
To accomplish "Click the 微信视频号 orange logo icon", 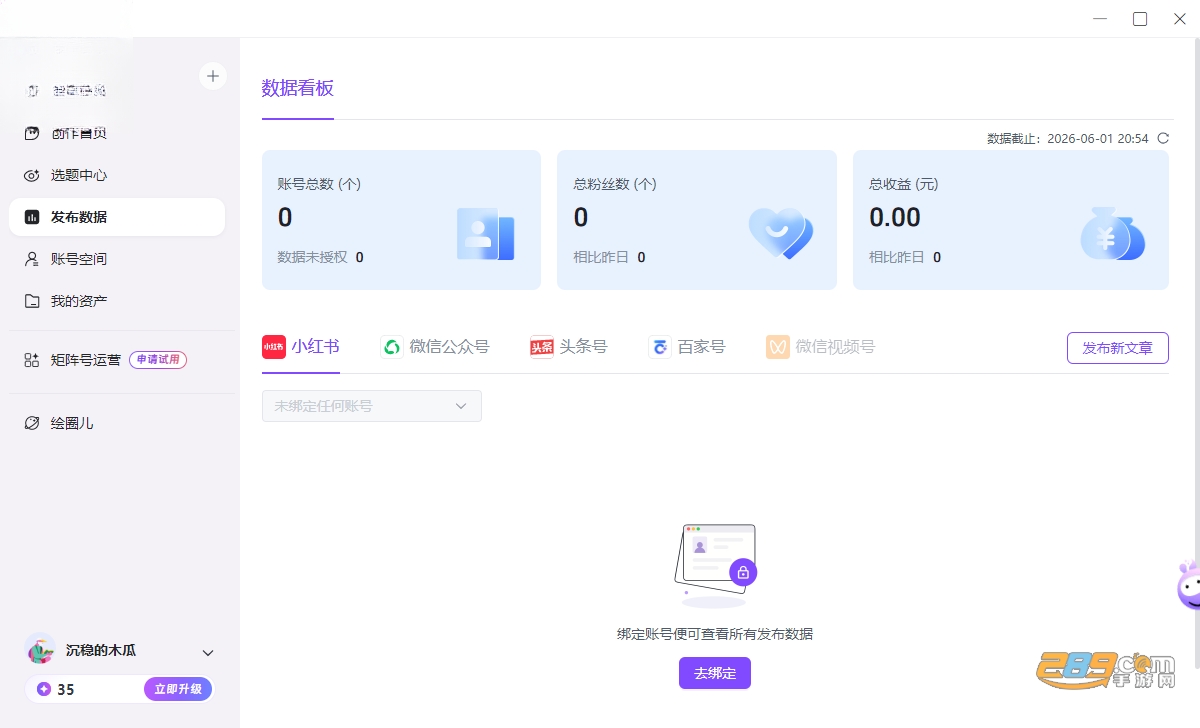I will pyautogui.click(x=778, y=347).
